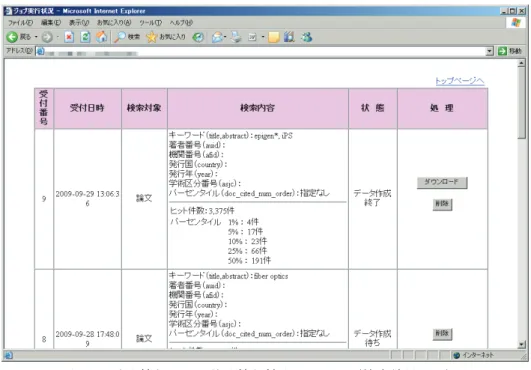Open the Messenger people icon
531x370 pixels.
click(x=307, y=37)
